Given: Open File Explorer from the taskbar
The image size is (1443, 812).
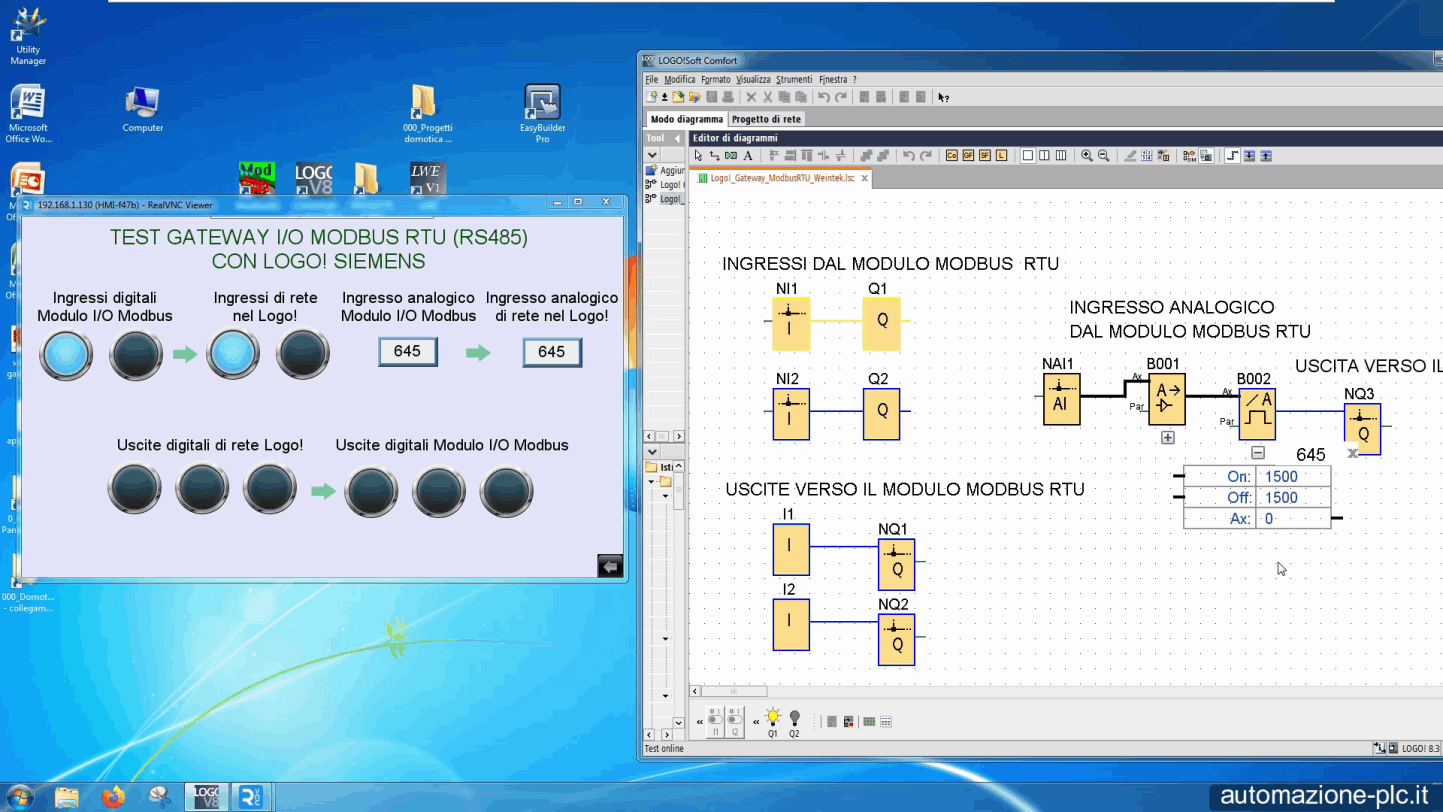Looking at the screenshot, I should pyautogui.click(x=67, y=797).
